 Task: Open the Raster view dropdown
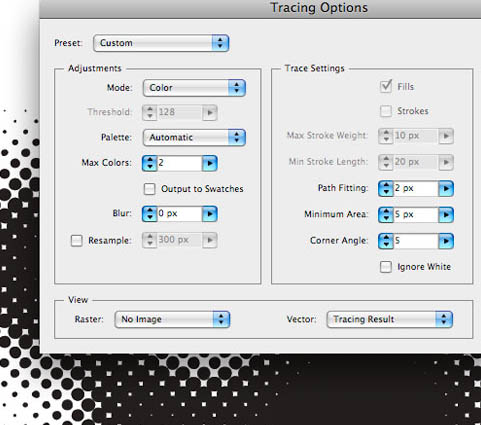pos(172,319)
